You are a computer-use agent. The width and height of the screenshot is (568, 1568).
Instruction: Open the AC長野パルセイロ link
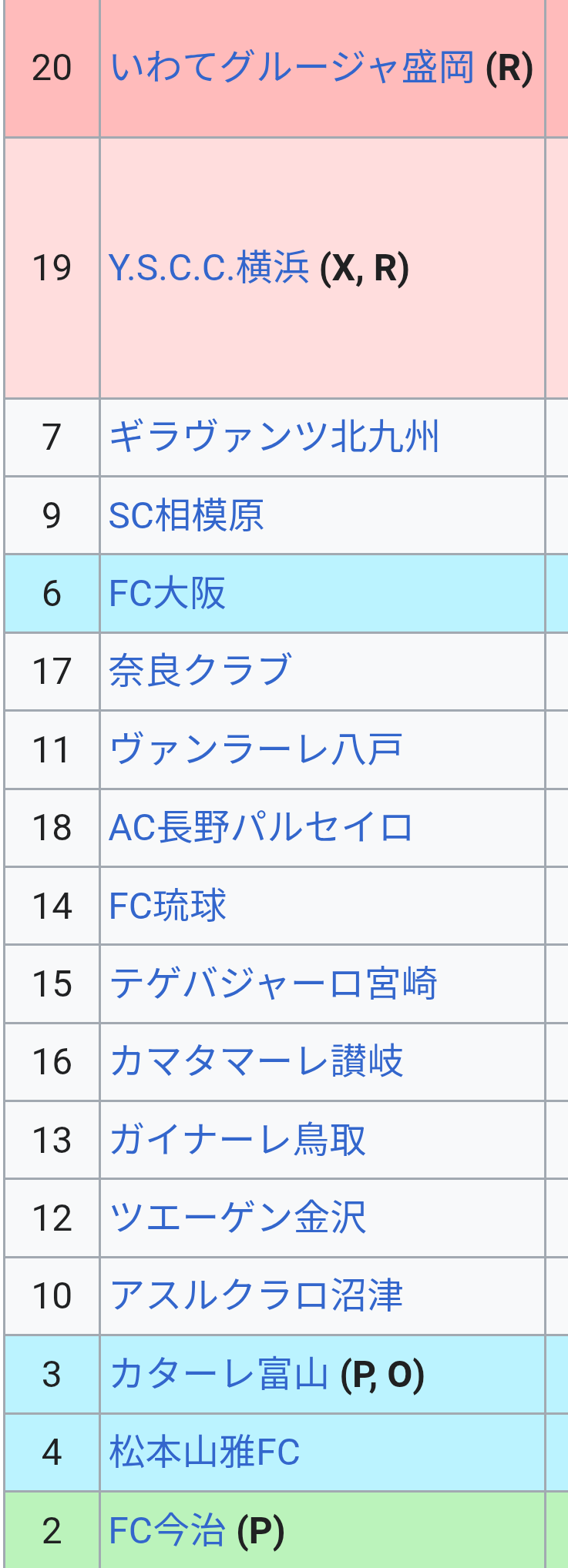[x=261, y=828]
